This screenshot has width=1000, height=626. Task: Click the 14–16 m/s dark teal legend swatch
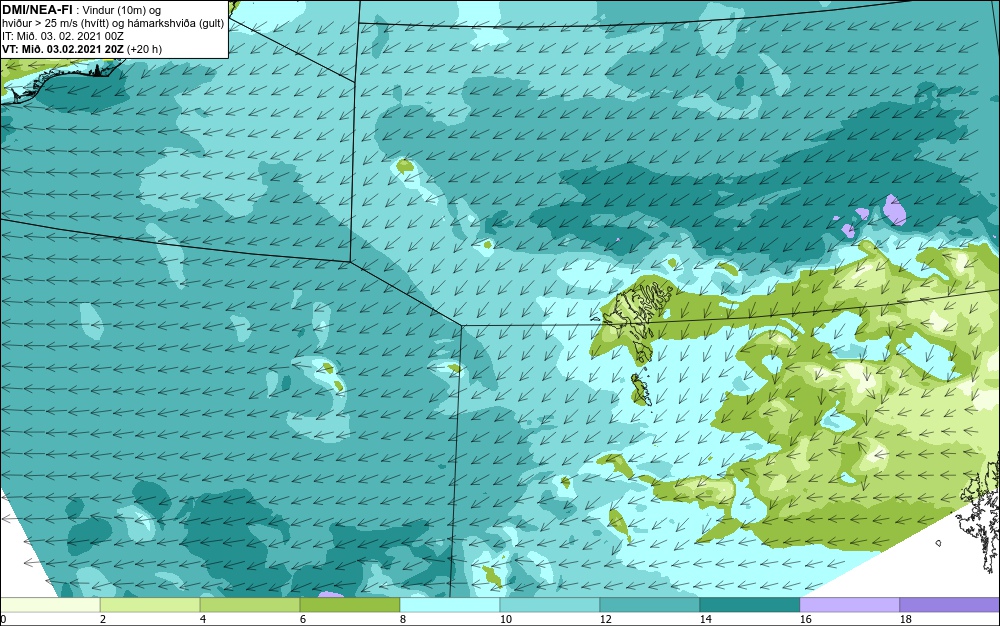pos(749,604)
